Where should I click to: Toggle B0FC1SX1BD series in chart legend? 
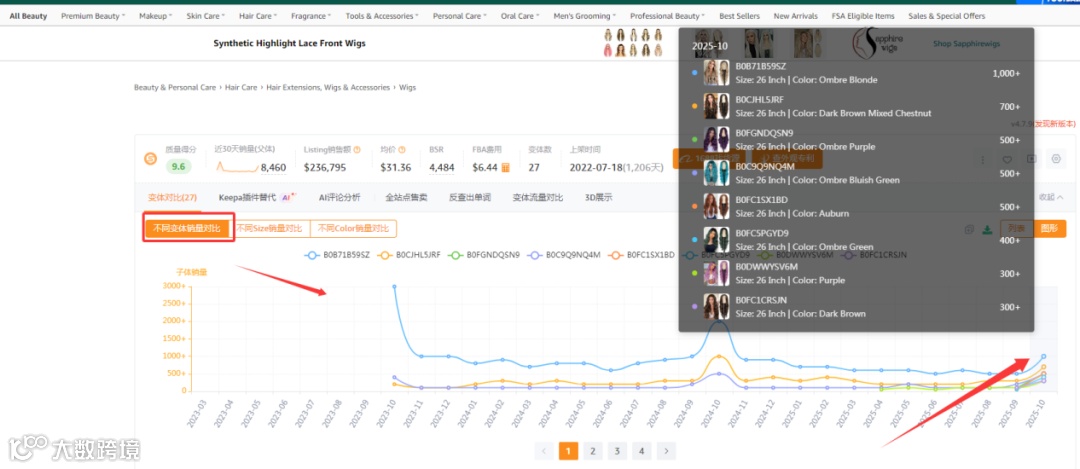pos(641,255)
